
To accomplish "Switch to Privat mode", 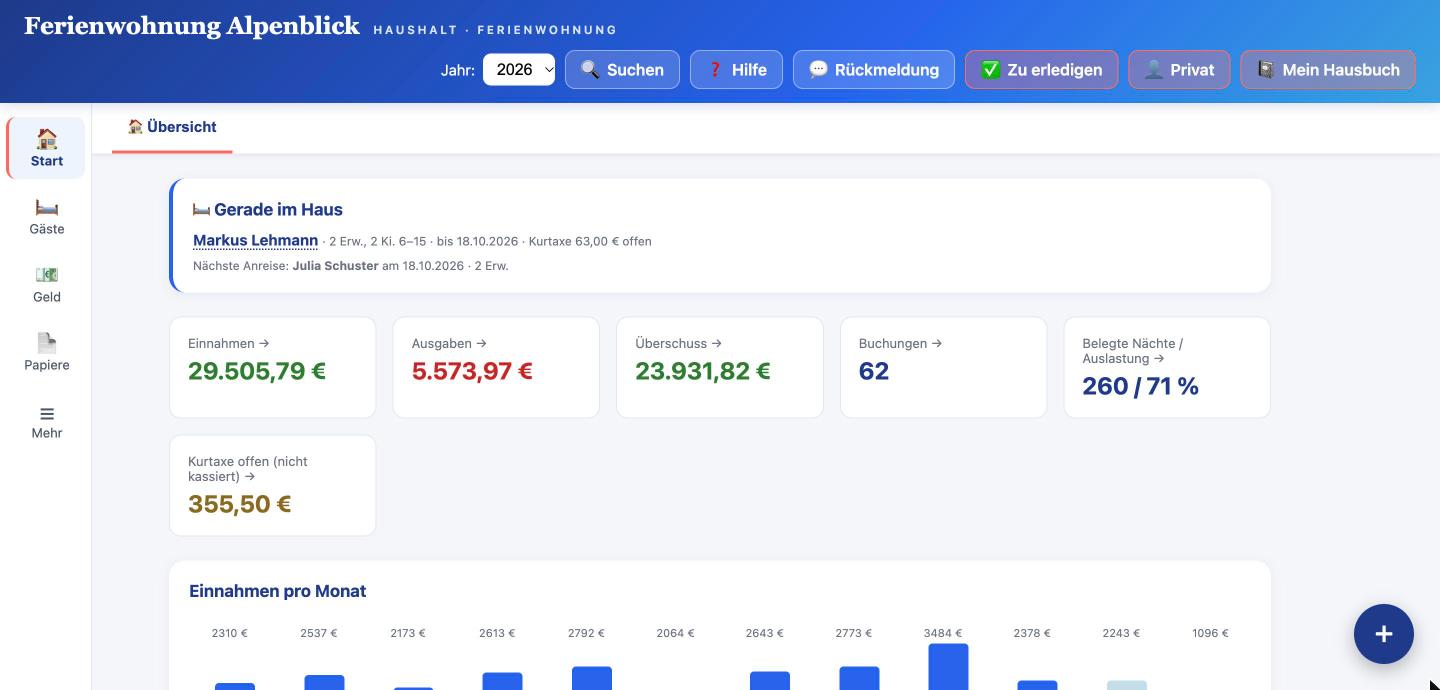I will pos(1179,70).
